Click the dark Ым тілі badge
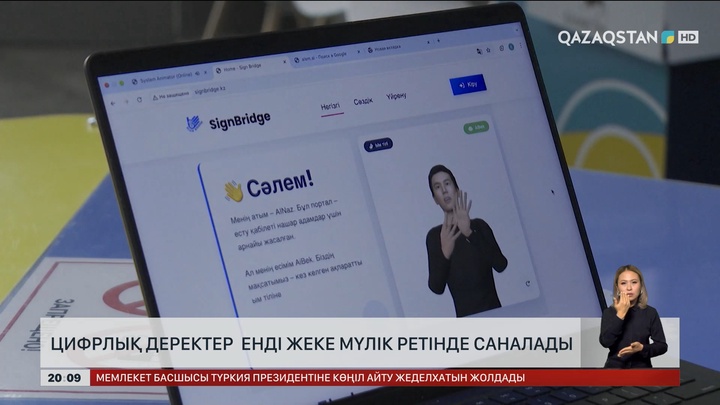 [x=378, y=145]
